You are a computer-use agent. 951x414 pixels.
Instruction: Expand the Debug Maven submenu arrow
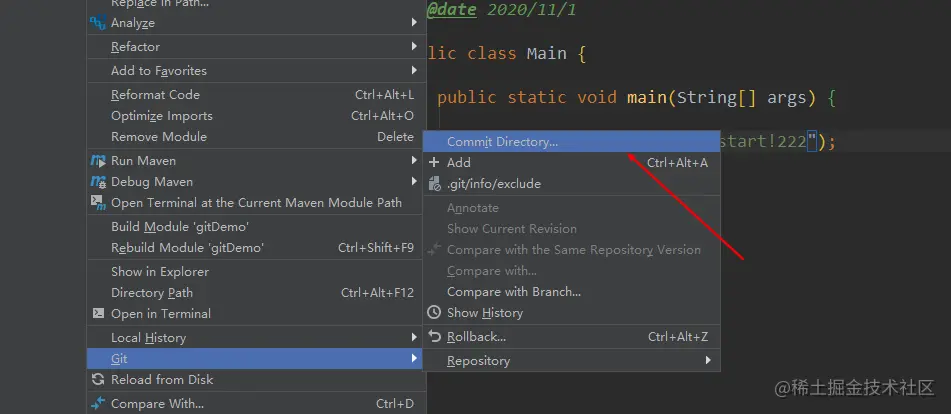(414, 181)
